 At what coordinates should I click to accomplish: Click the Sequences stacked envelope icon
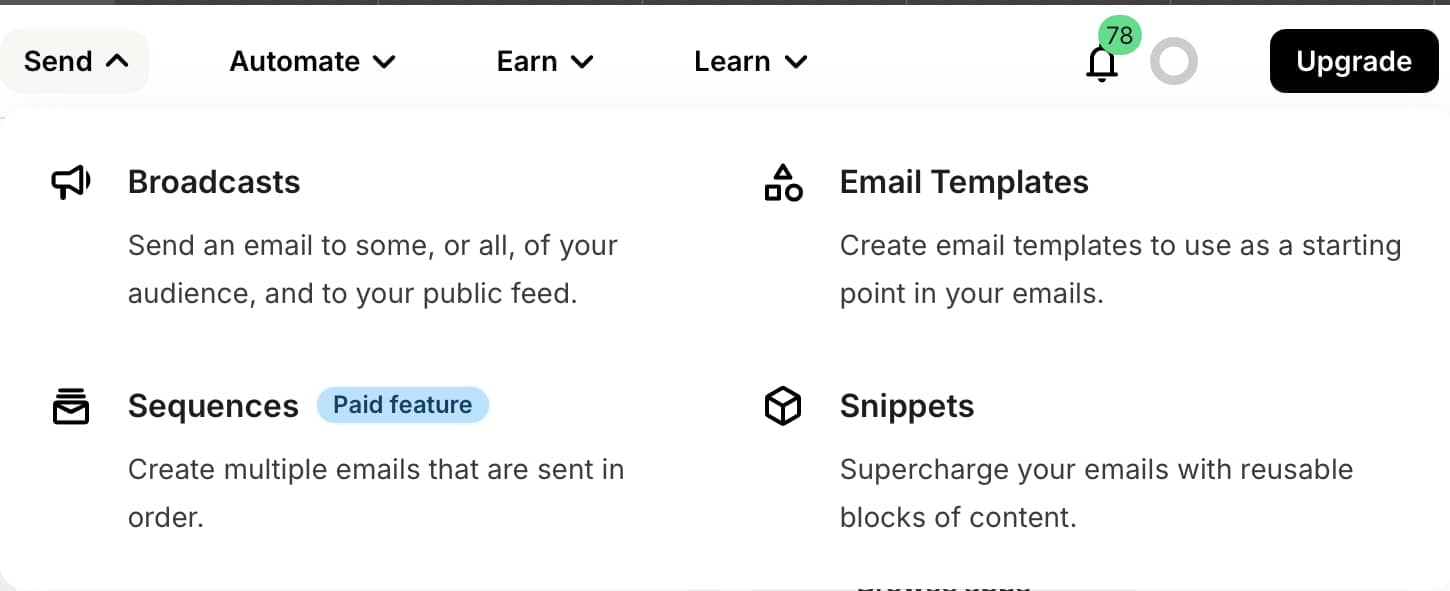click(70, 407)
